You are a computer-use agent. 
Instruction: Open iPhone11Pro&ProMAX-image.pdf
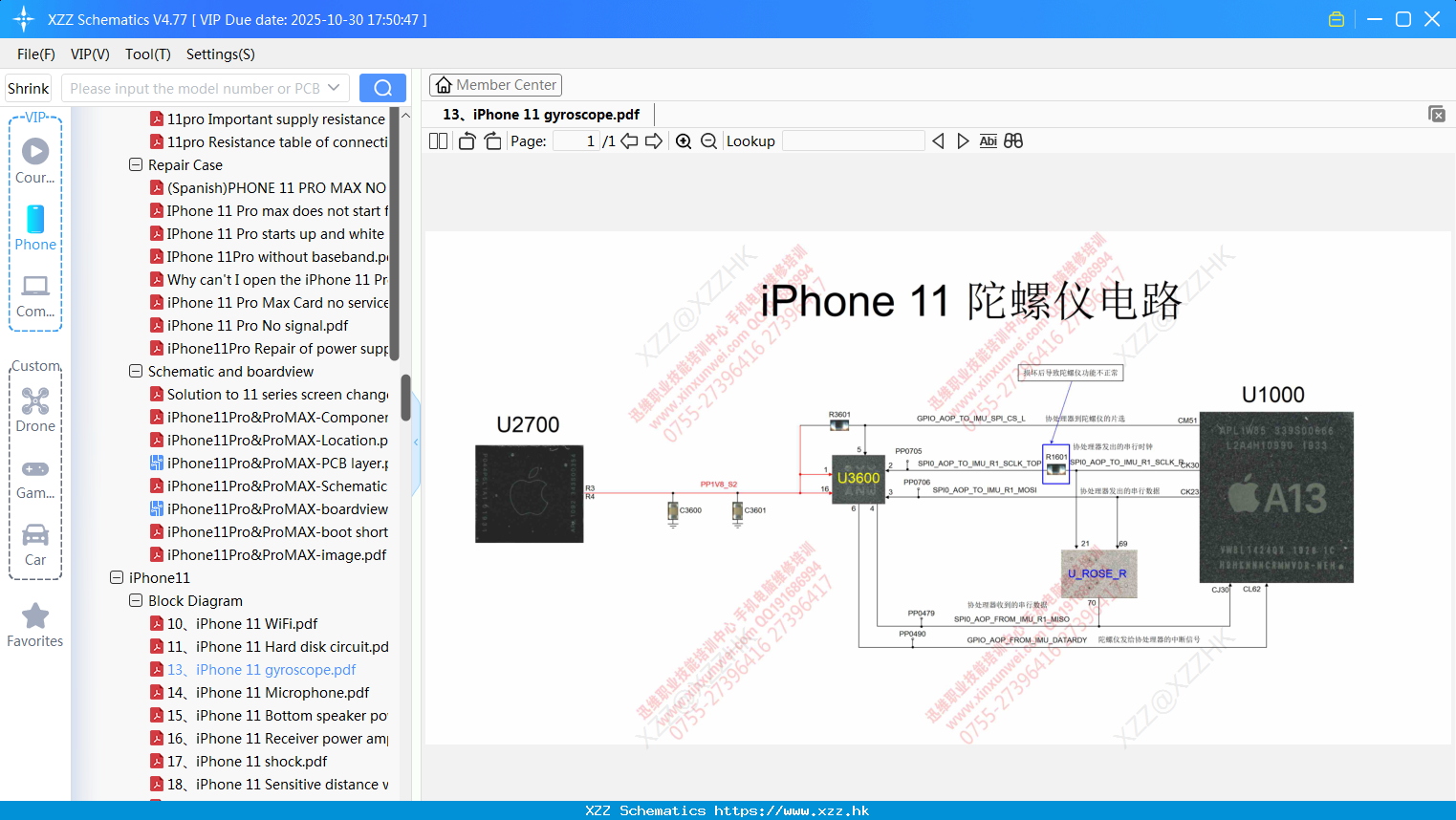point(268,554)
